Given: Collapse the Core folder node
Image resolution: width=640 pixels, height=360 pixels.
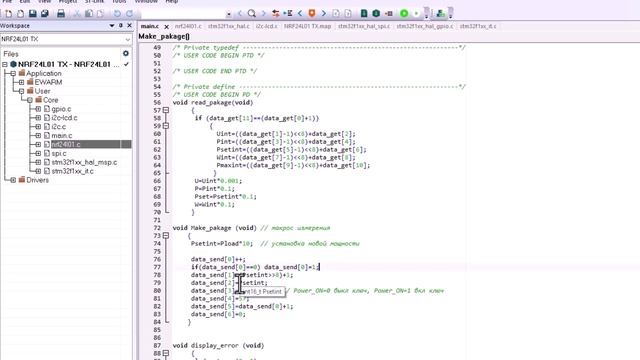Looking at the screenshot, I should pyautogui.click(x=30, y=100).
